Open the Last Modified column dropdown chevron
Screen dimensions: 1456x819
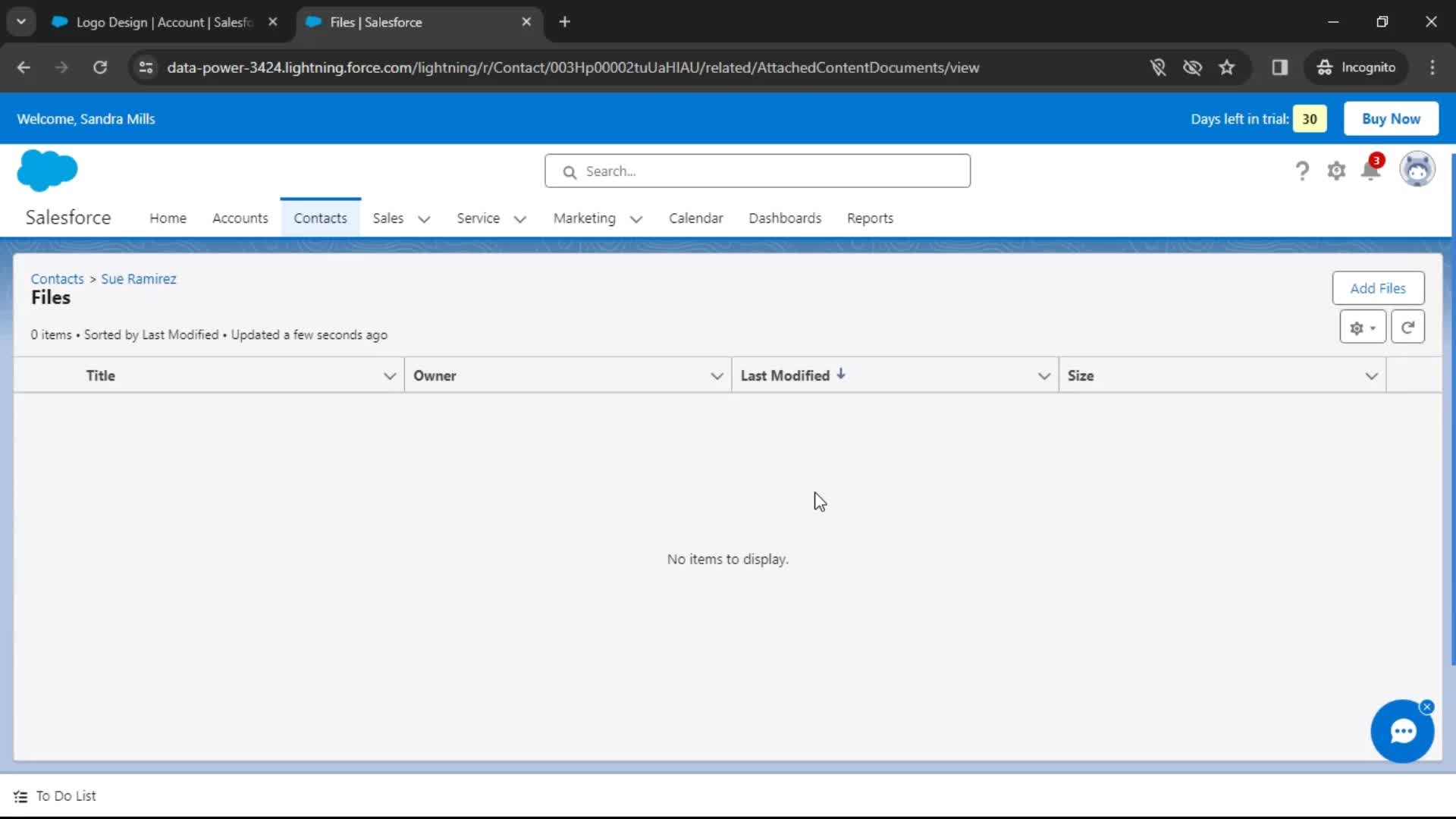pos(1044,376)
